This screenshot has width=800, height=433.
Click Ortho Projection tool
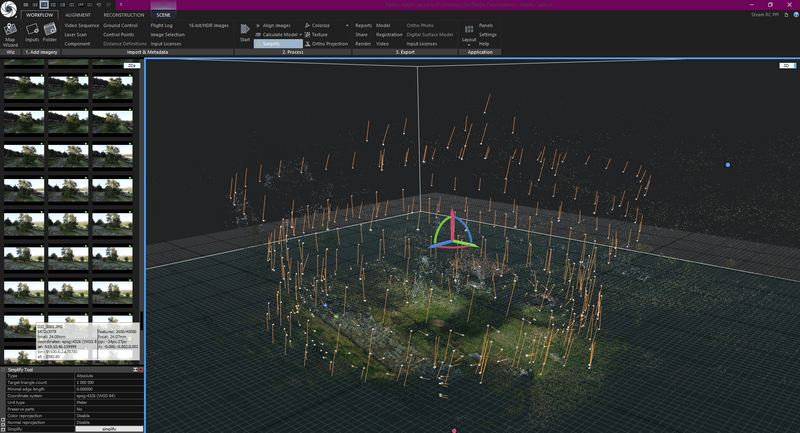pos(327,44)
